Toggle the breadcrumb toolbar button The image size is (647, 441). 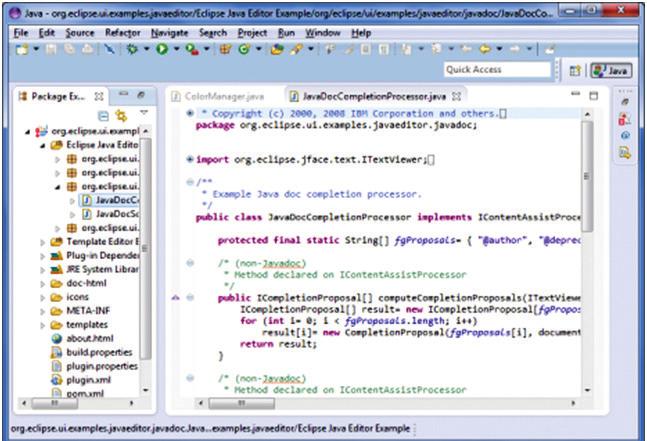(329, 50)
